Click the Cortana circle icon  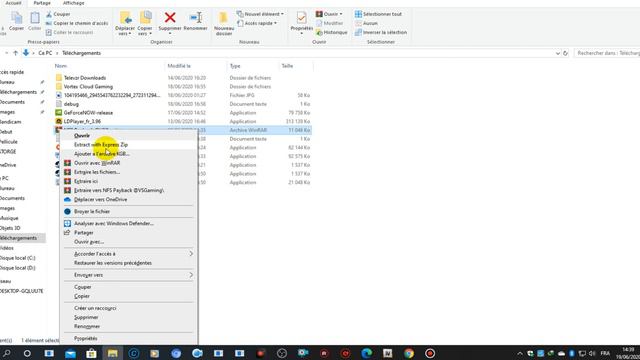(x=27, y=353)
